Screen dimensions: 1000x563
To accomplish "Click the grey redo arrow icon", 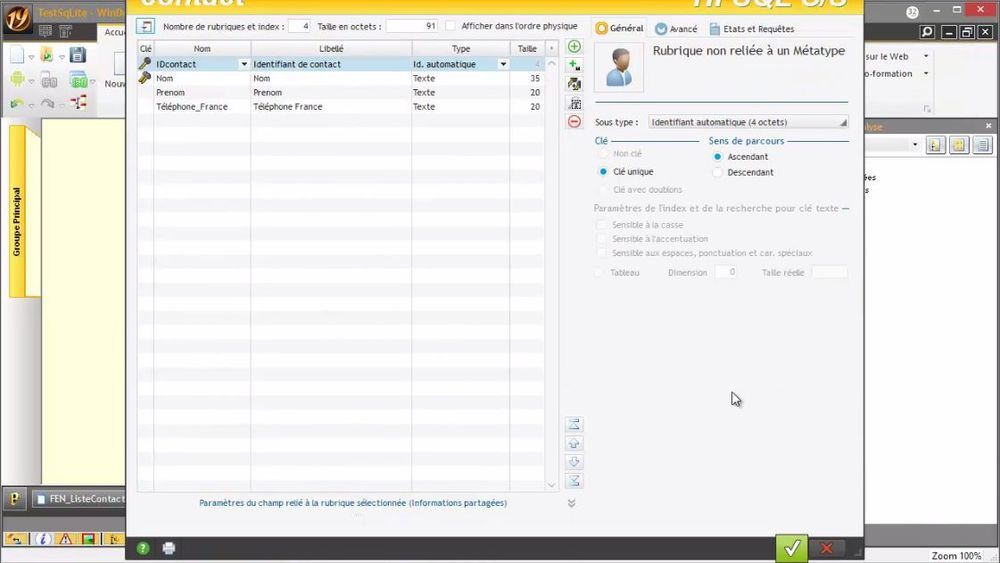I will [x=48, y=103].
